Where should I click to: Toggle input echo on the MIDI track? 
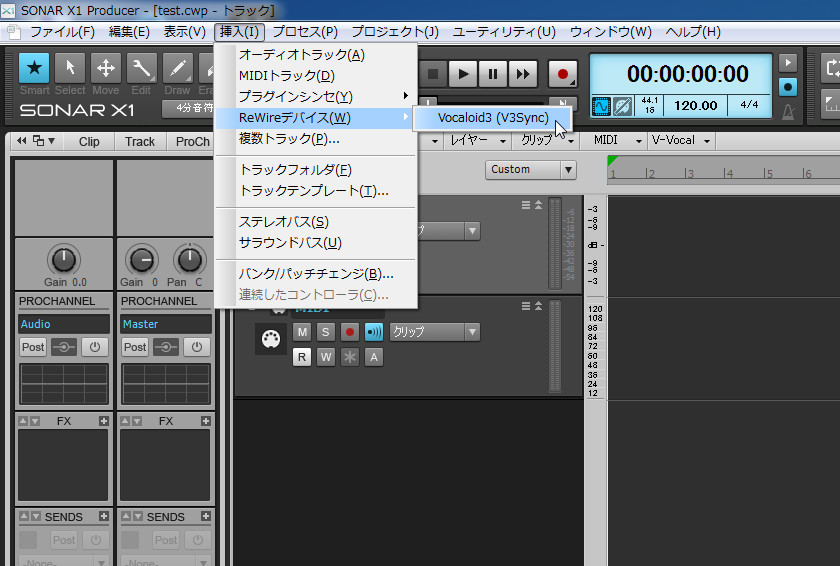point(373,332)
